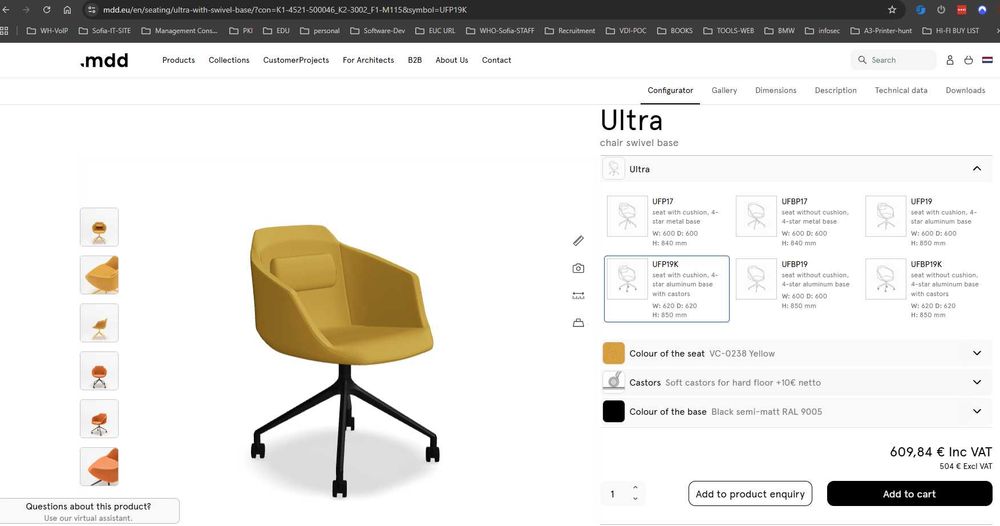Click the browser address bar URL
This screenshot has width=1000, height=526.
pyautogui.click(x=284, y=10)
